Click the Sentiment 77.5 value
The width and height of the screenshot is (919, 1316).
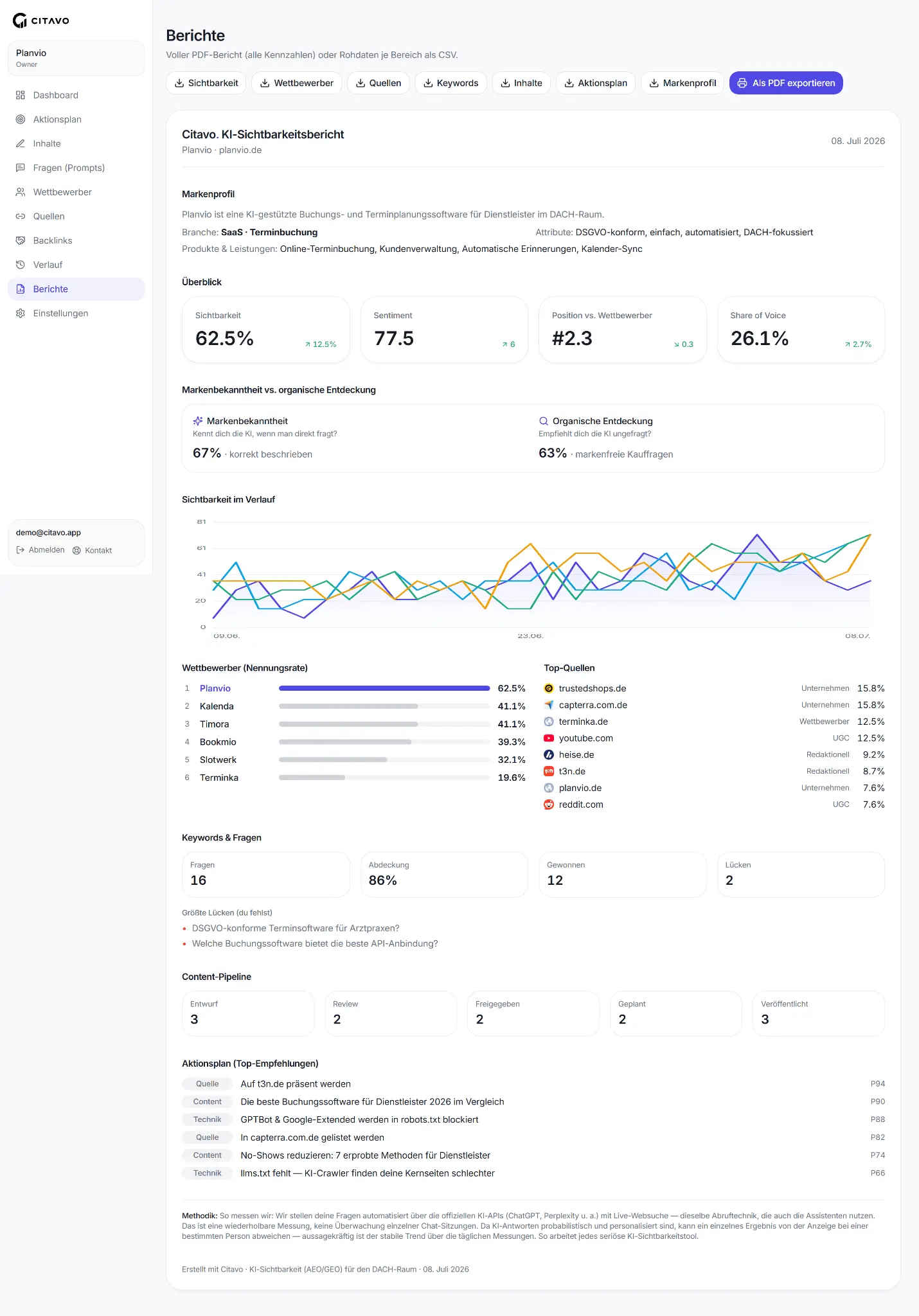pos(394,339)
